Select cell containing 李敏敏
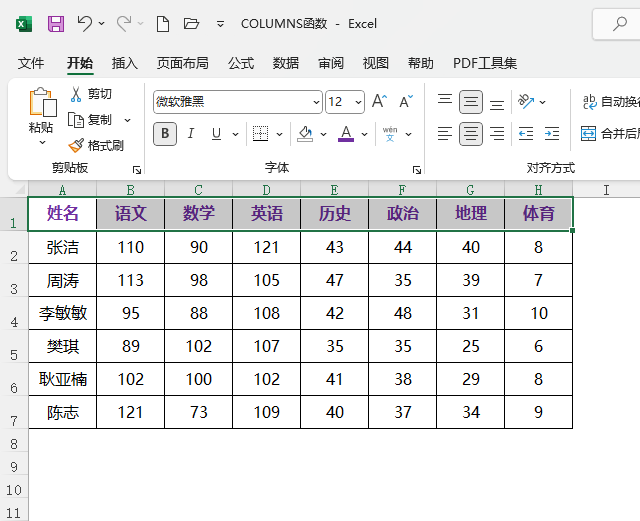Image resolution: width=640 pixels, height=521 pixels. coord(62,313)
